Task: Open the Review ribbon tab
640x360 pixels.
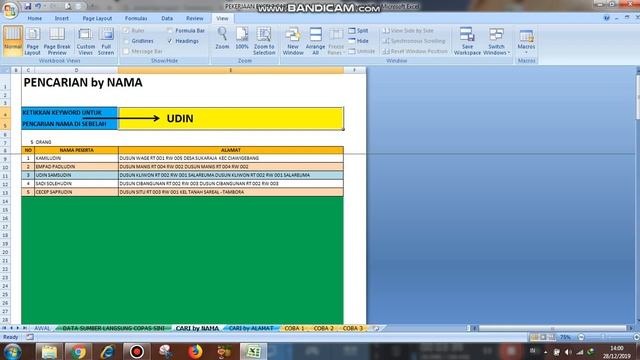Action: tap(195, 18)
